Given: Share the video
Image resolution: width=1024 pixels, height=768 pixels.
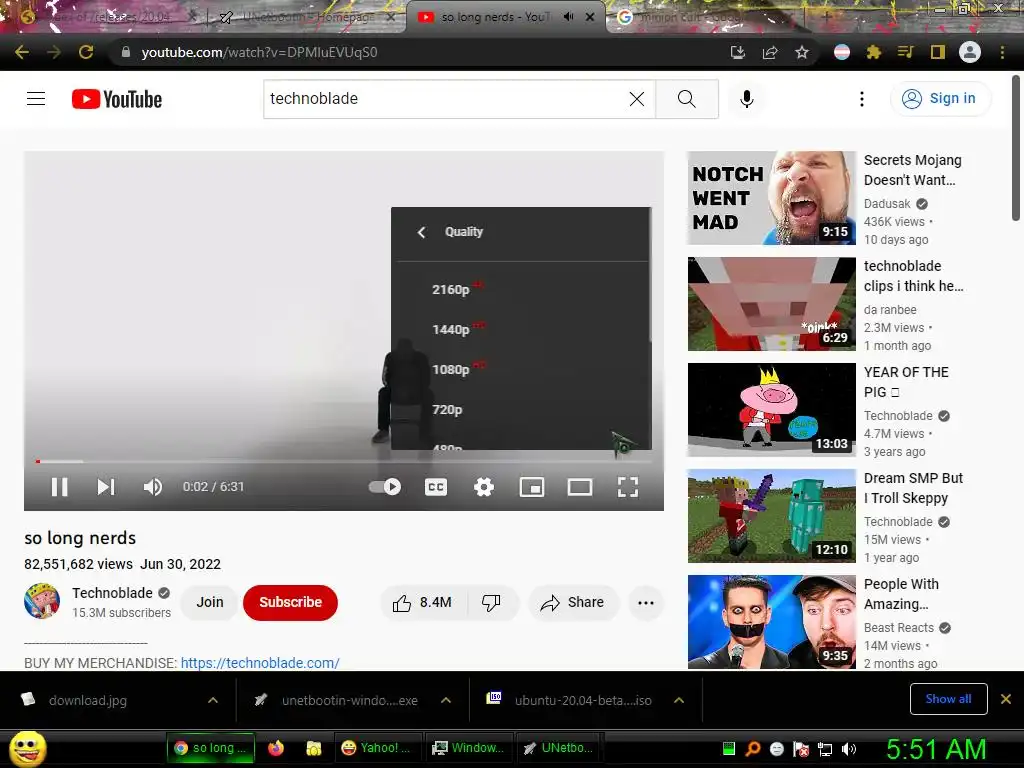Looking at the screenshot, I should point(572,602).
